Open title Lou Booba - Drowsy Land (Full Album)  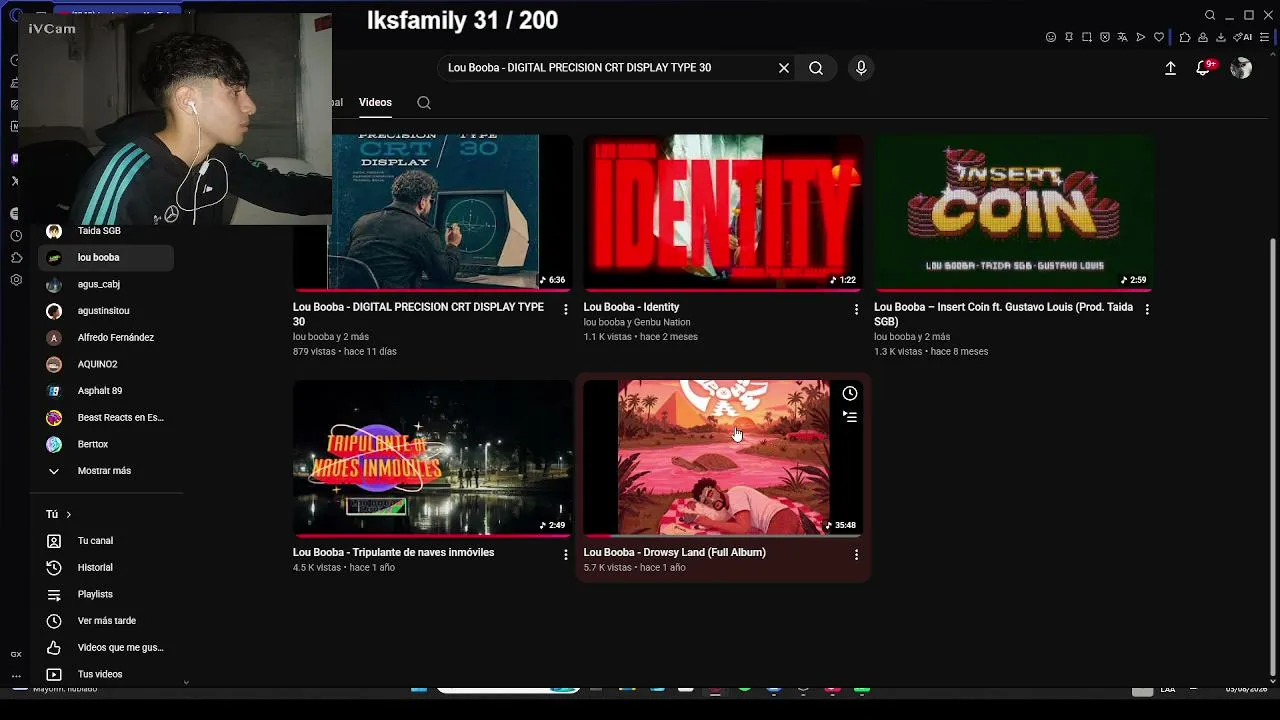coord(674,552)
